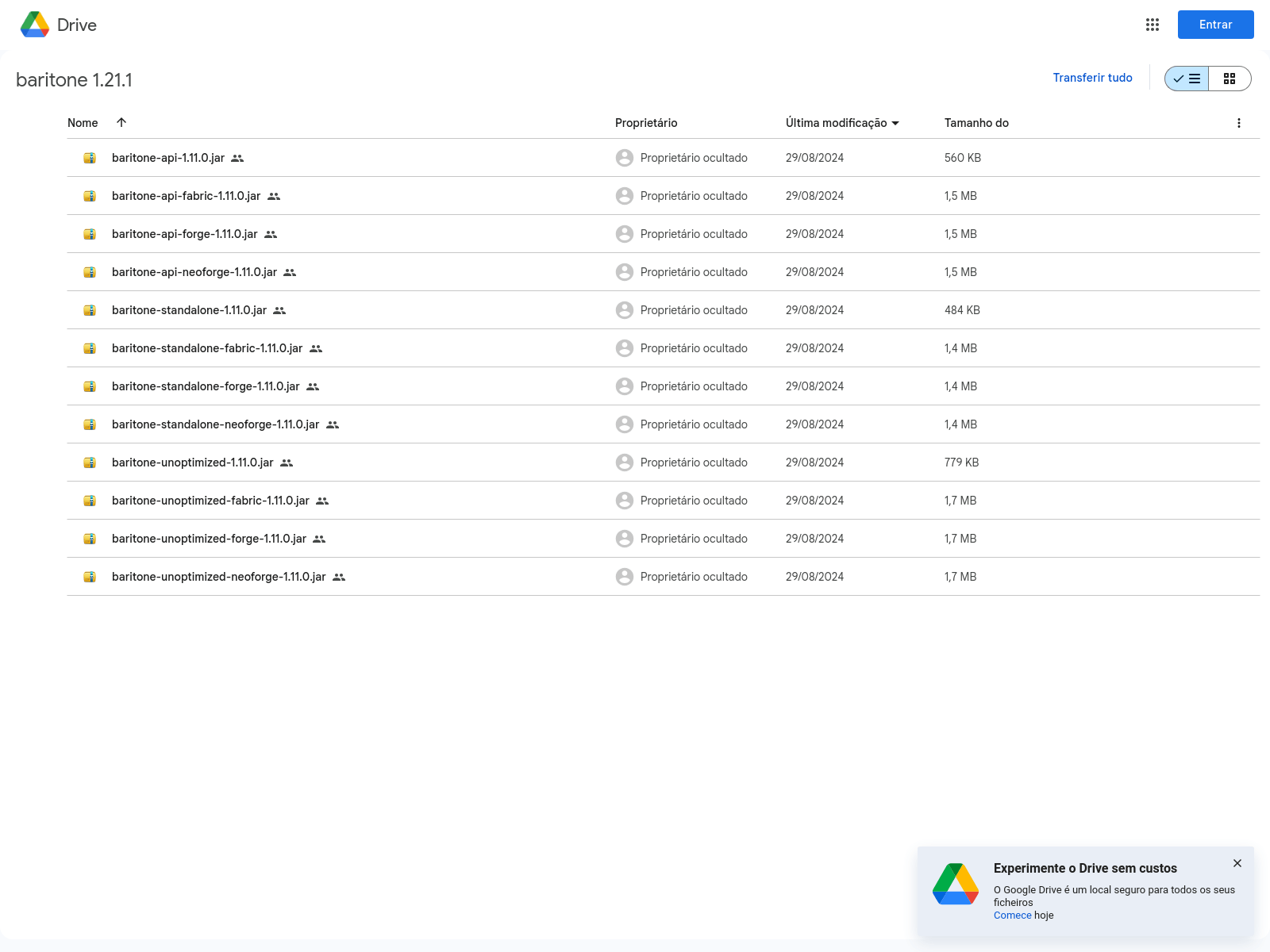Click the Drive logo in promo banner
The width and height of the screenshot is (1270, 952).
tap(956, 884)
